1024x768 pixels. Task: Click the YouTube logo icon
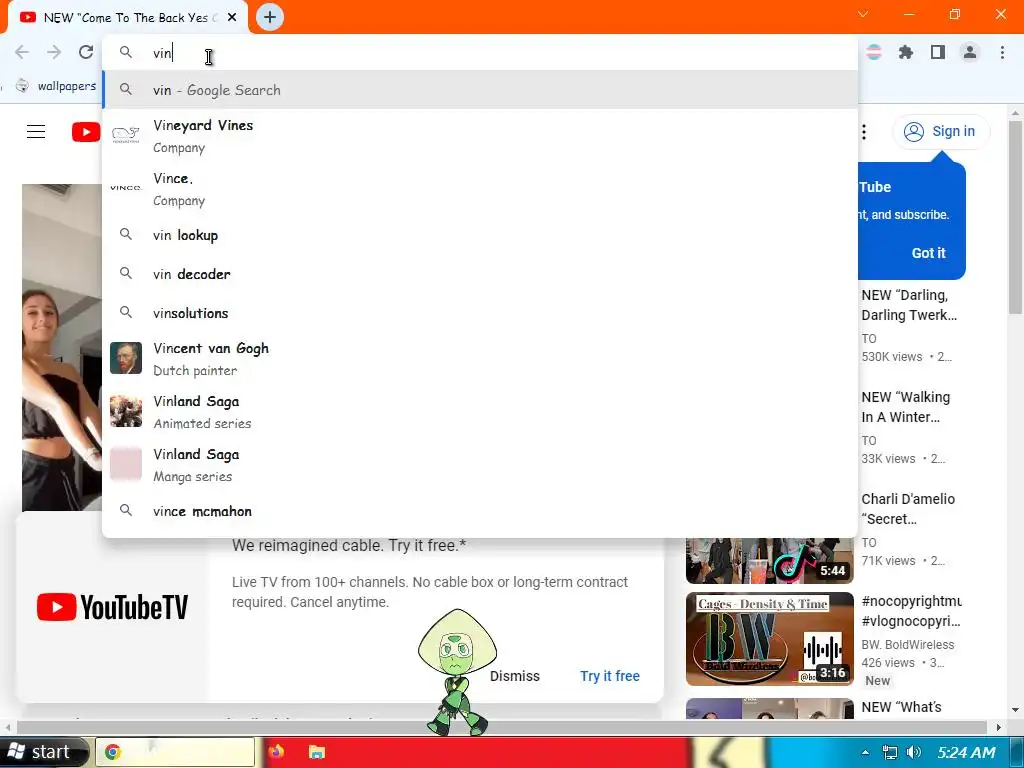click(x=86, y=132)
